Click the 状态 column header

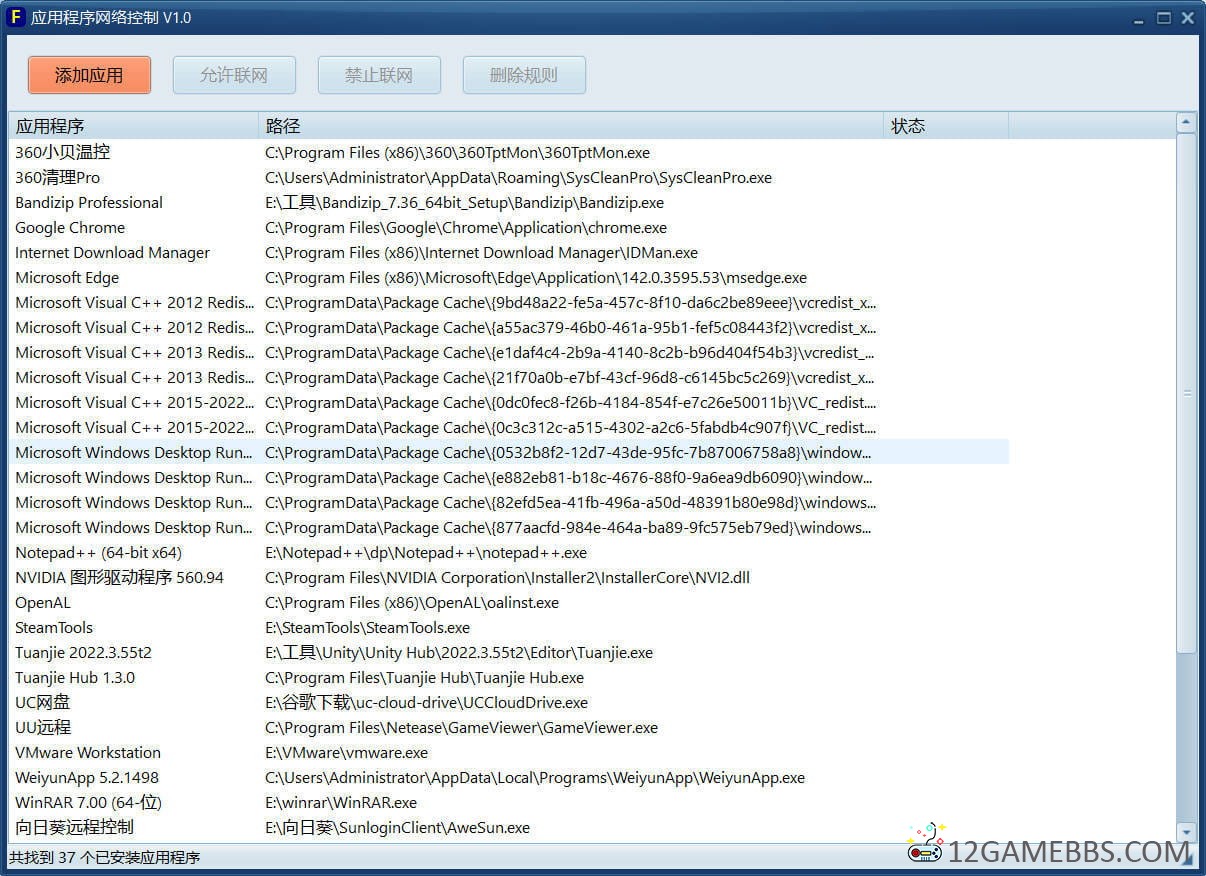click(x=945, y=126)
